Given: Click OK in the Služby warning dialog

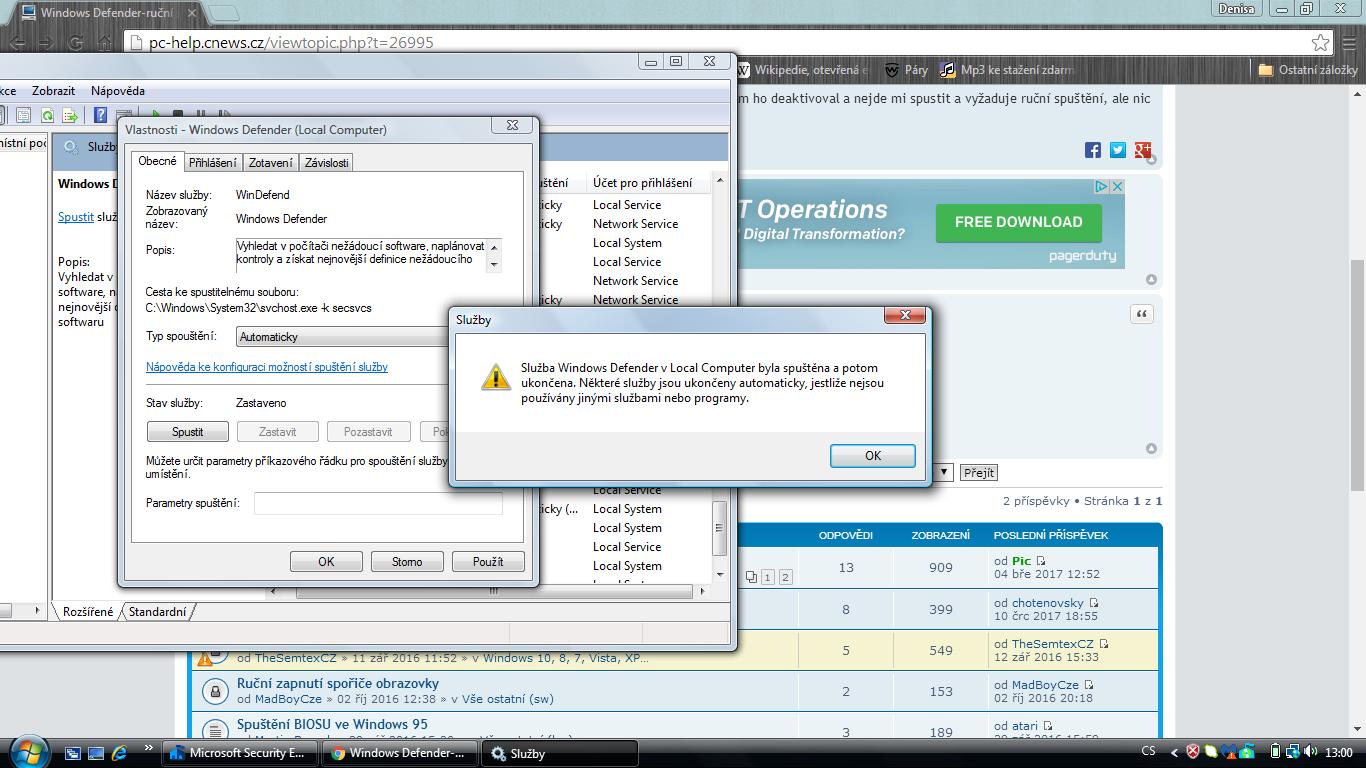Looking at the screenshot, I should 872,455.
